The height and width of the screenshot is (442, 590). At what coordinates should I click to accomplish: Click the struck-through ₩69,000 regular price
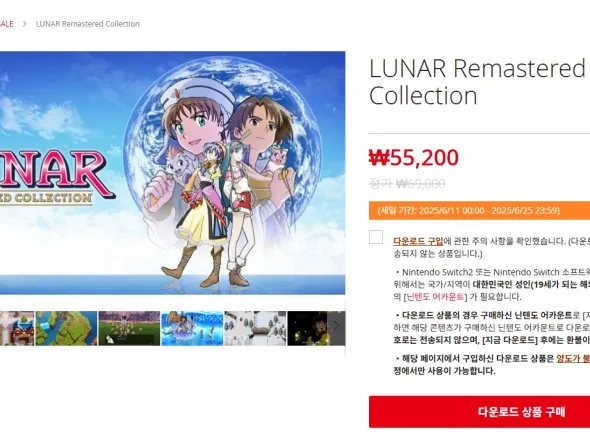point(421,184)
